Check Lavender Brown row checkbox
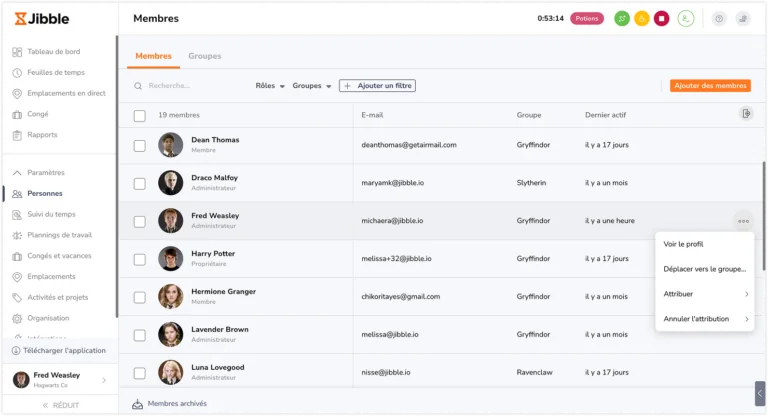768x416 pixels. pyautogui.click(x=140, y=335)
